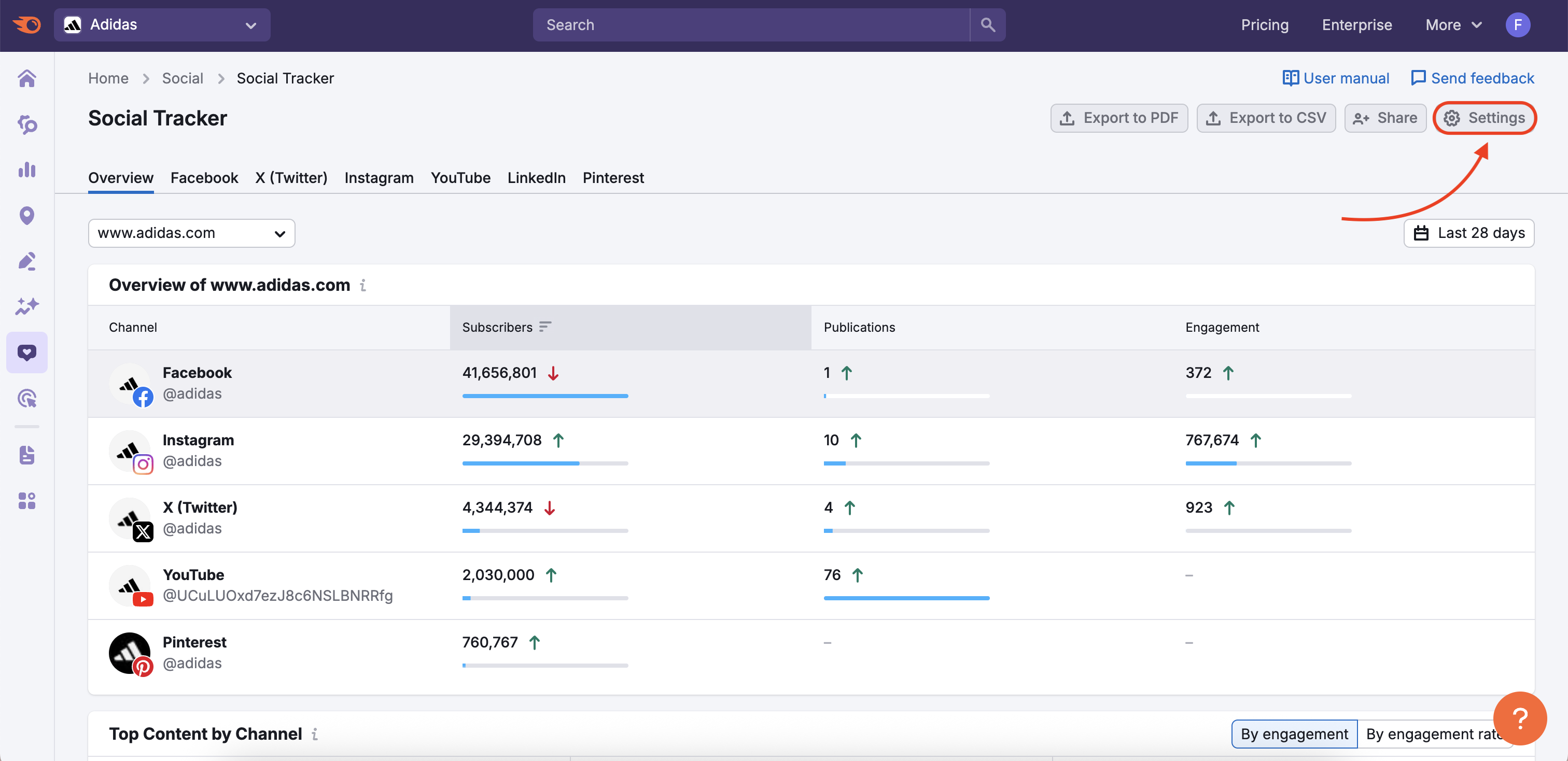
Task: Go to Pricing page
Action: point(1264,25)
